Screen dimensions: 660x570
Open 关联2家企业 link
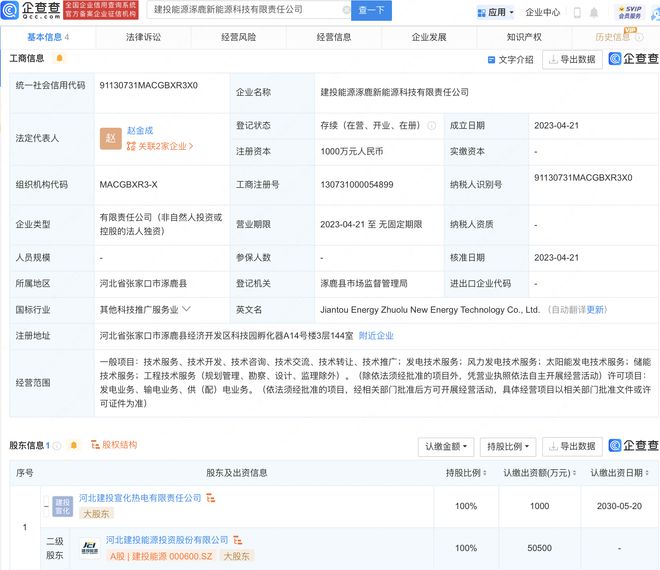pos(160,146)
